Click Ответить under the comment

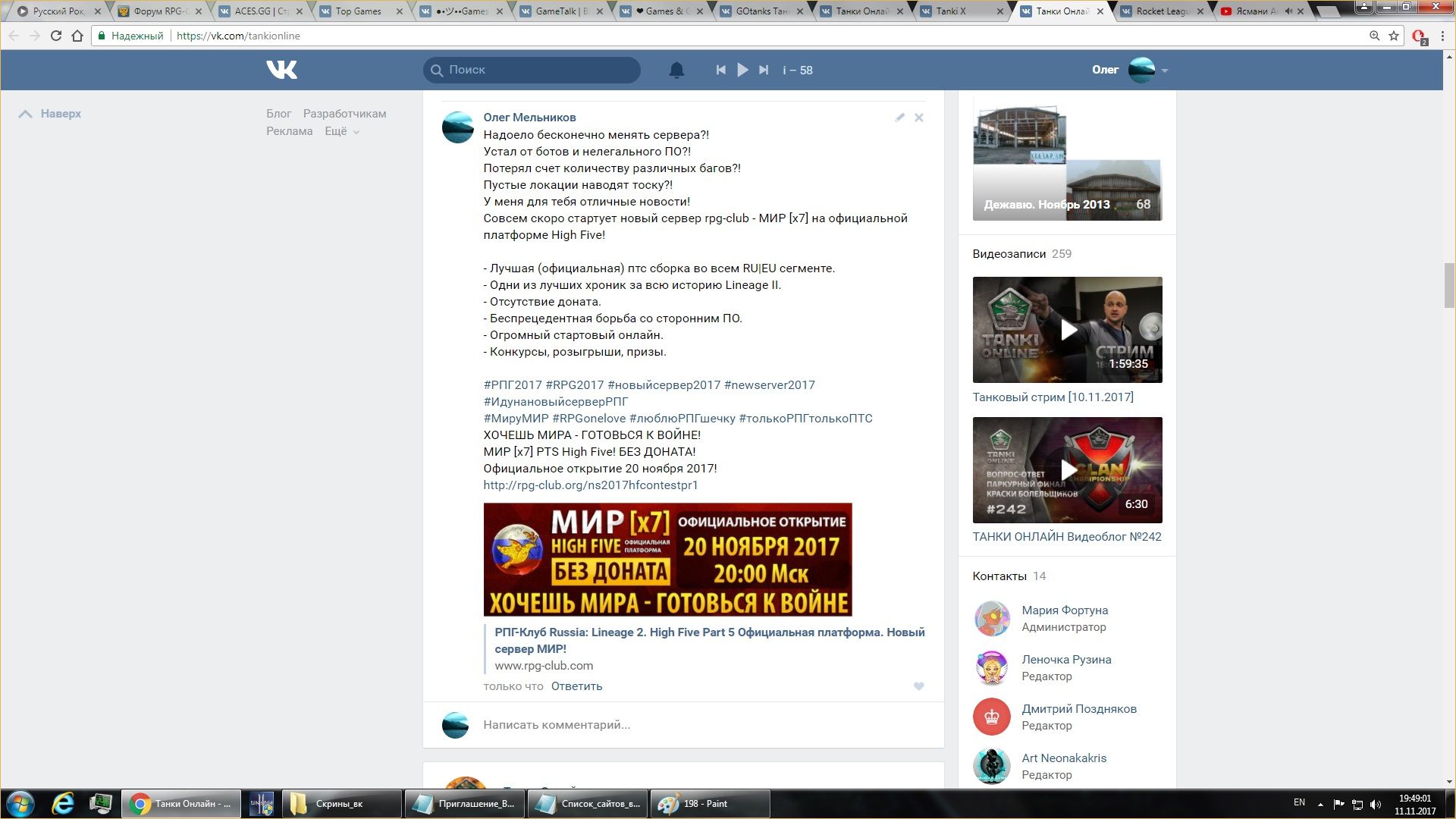point(576,686)
